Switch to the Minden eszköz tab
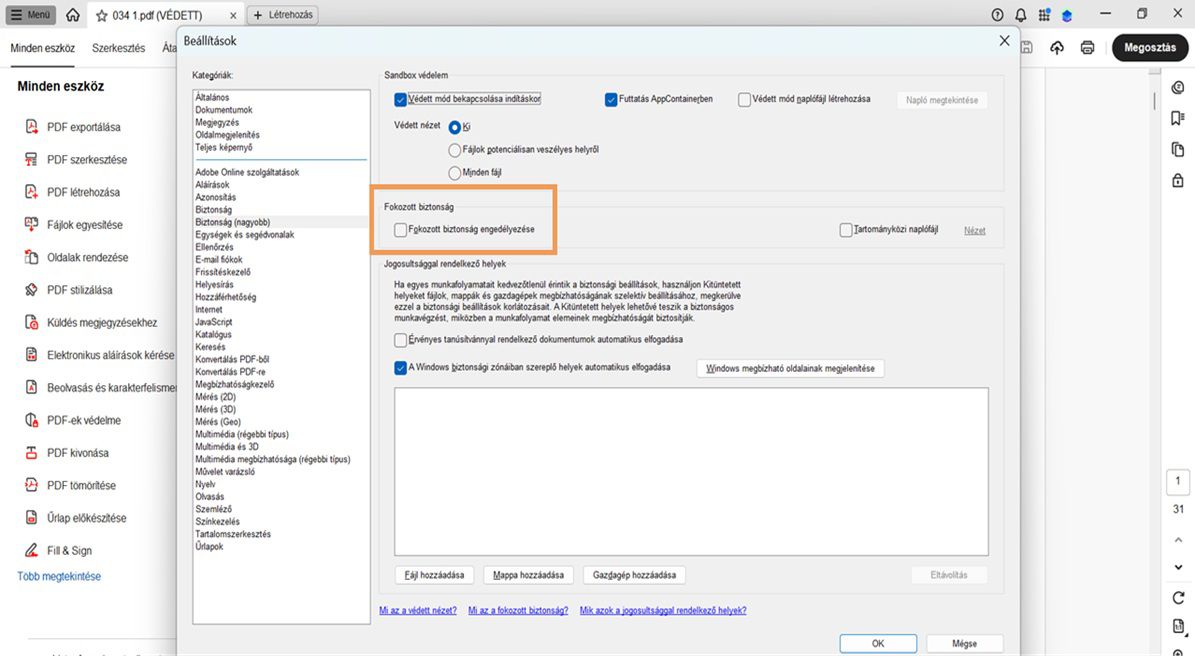Image resolution: width=1195 pixels, height=661 pixels. [43, 48]
